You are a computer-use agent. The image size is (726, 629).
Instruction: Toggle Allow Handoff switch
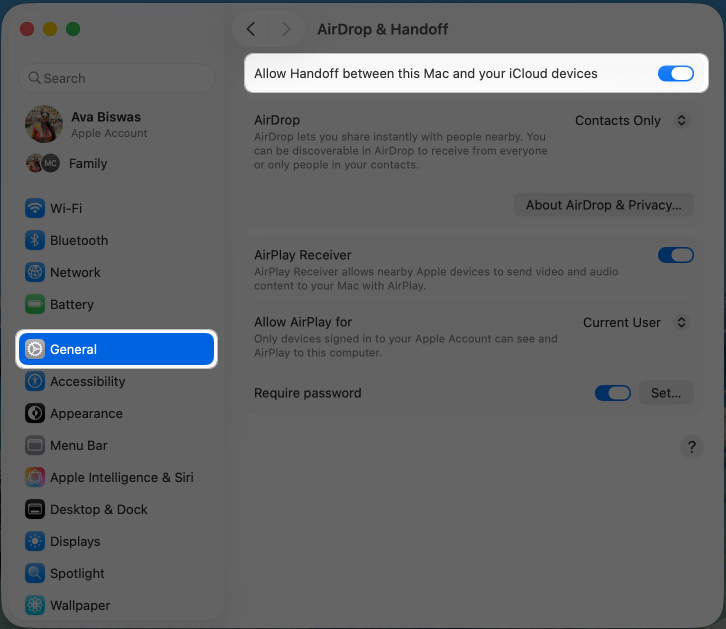coord(676,73)
